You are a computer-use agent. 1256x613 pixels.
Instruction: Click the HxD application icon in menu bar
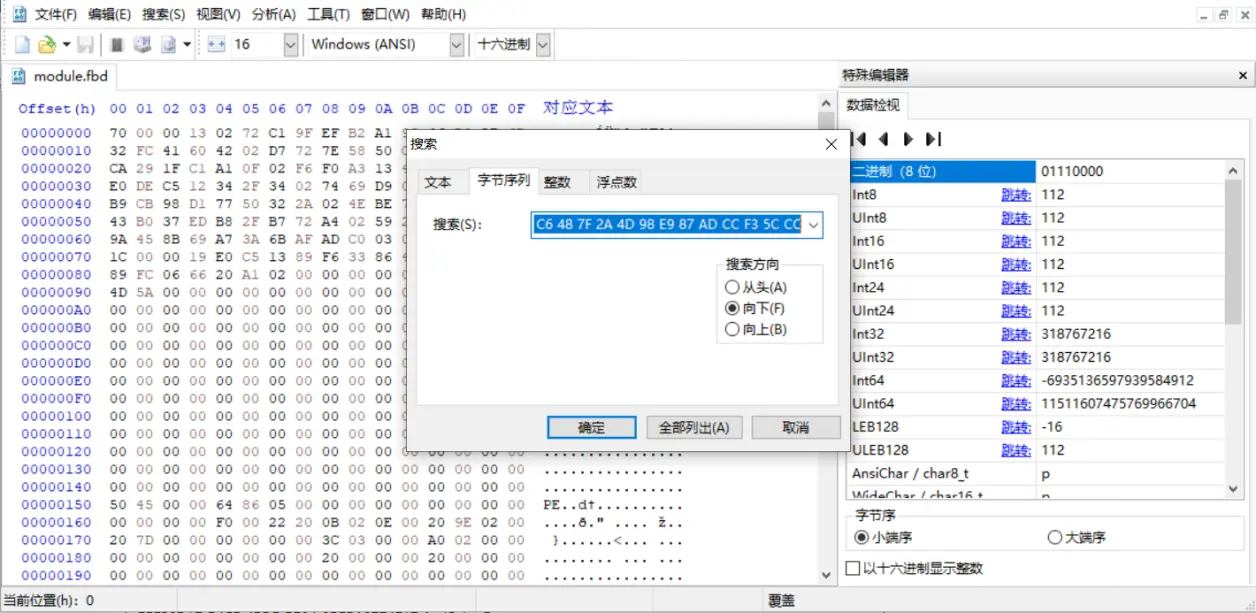click(x=19, y=14)
